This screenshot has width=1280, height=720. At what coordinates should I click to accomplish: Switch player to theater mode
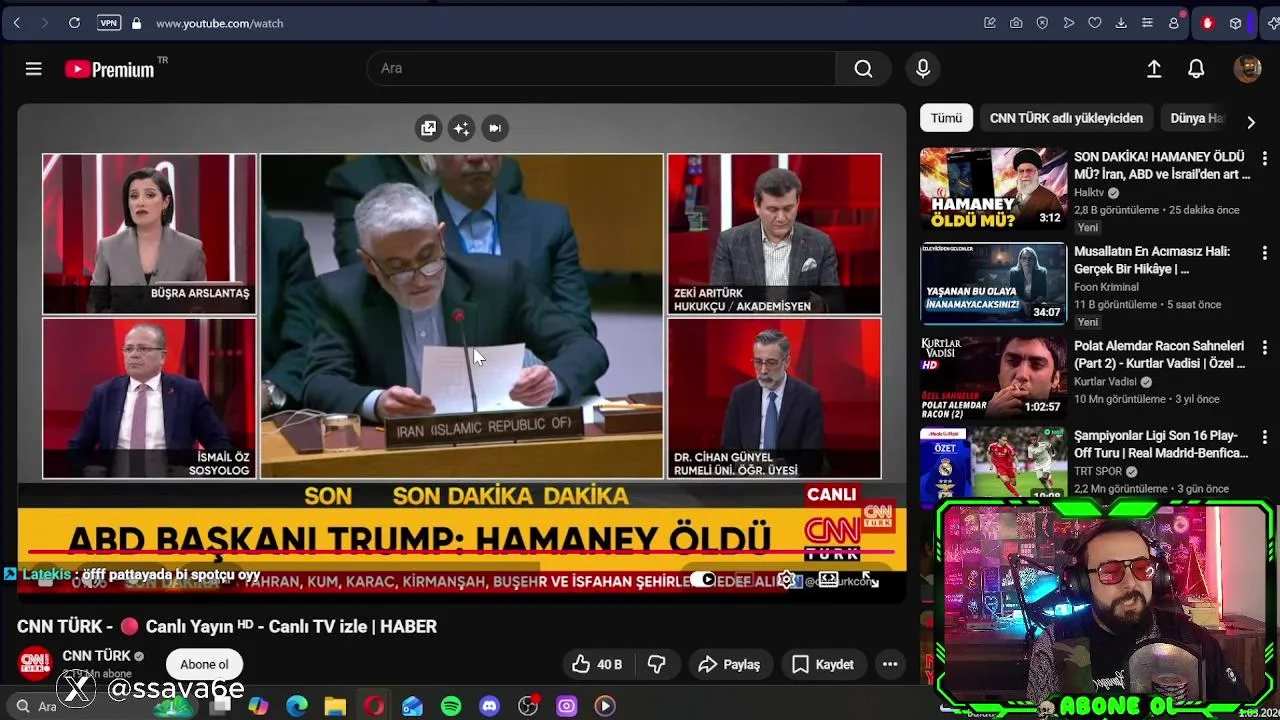click(828, 580)
